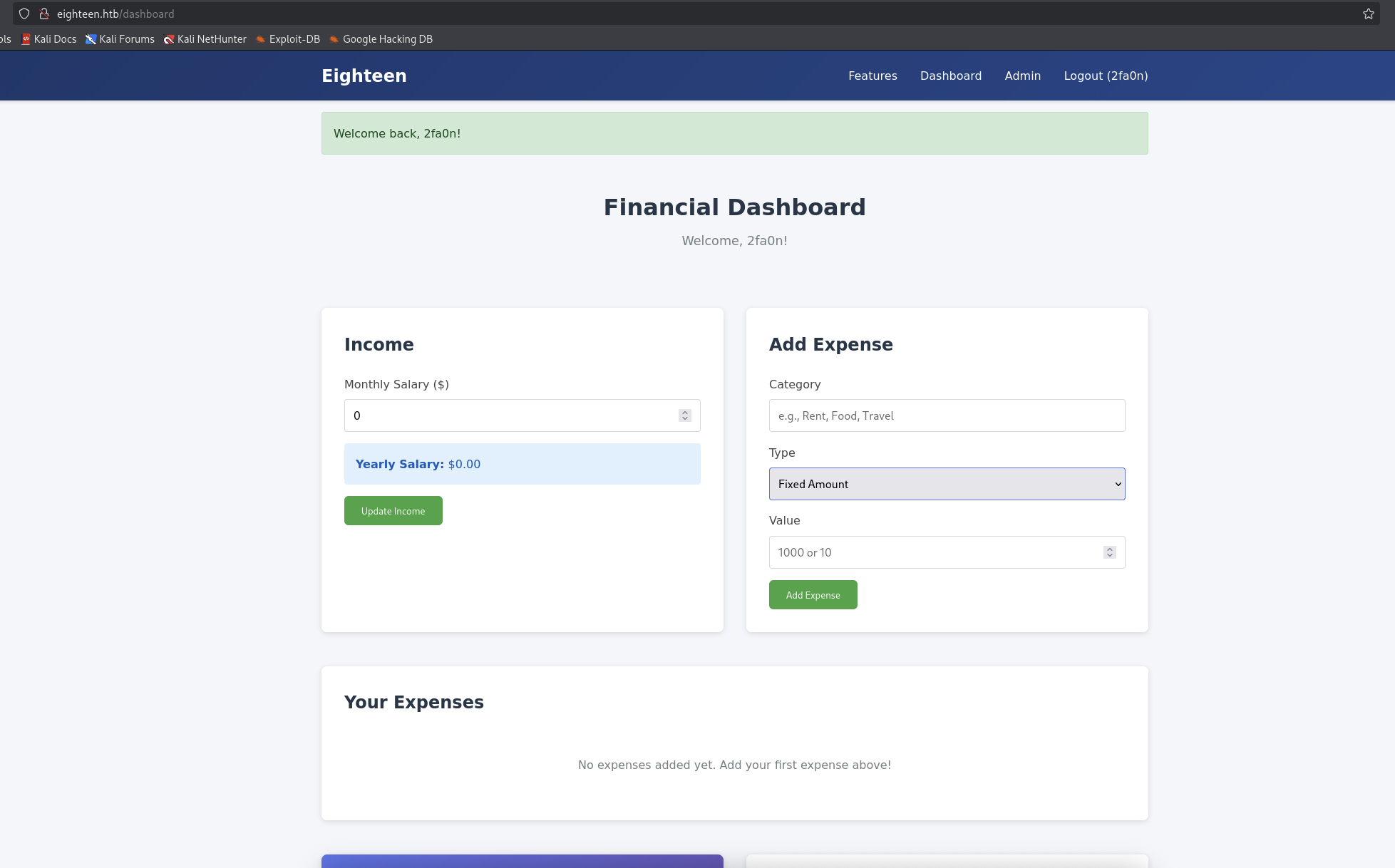Click the Add Expense button
The height and width of the screenshot is (868, 1395).
(x=813, y=594)
